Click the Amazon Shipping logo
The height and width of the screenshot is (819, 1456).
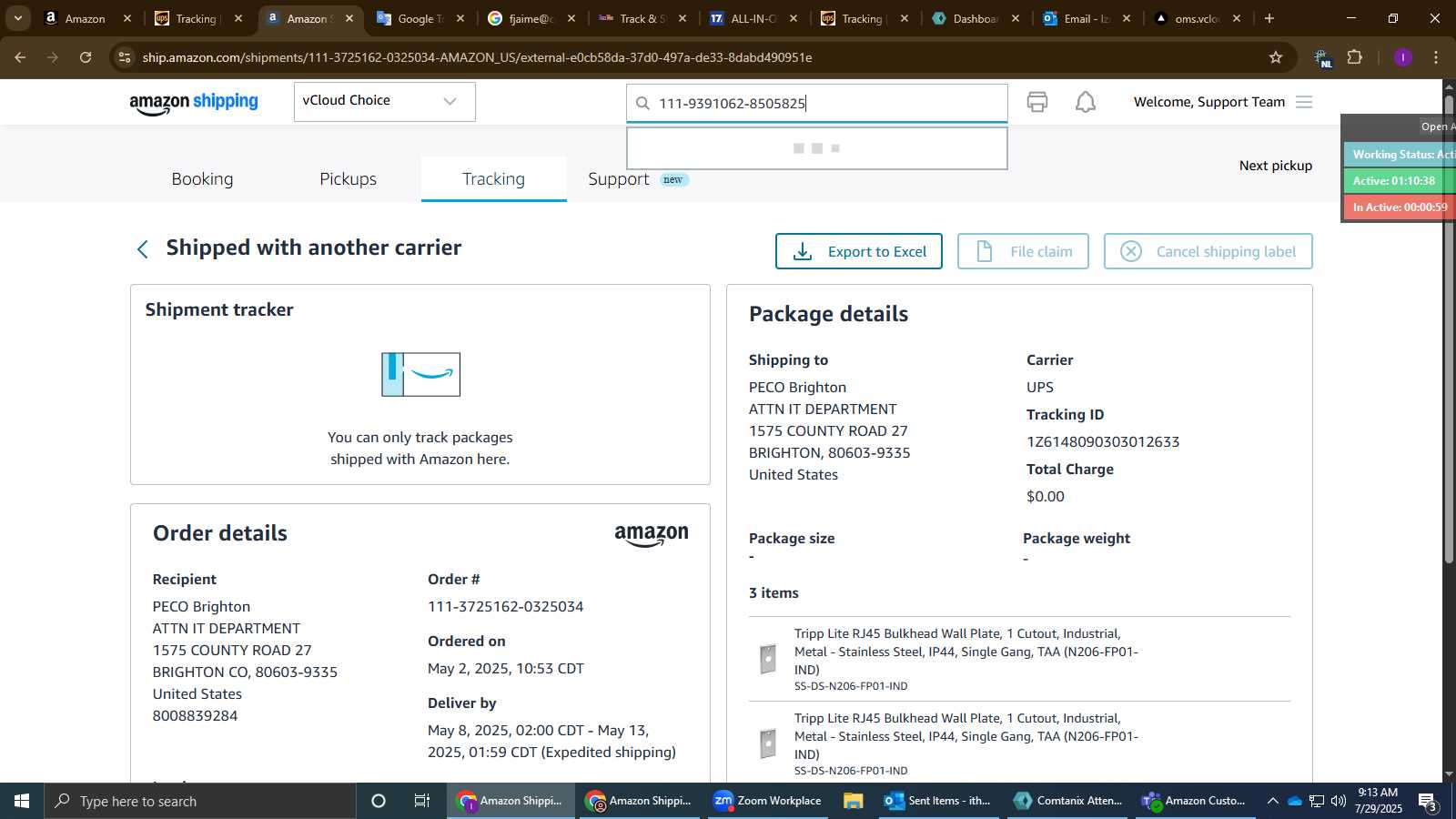[x=194, y=103]
